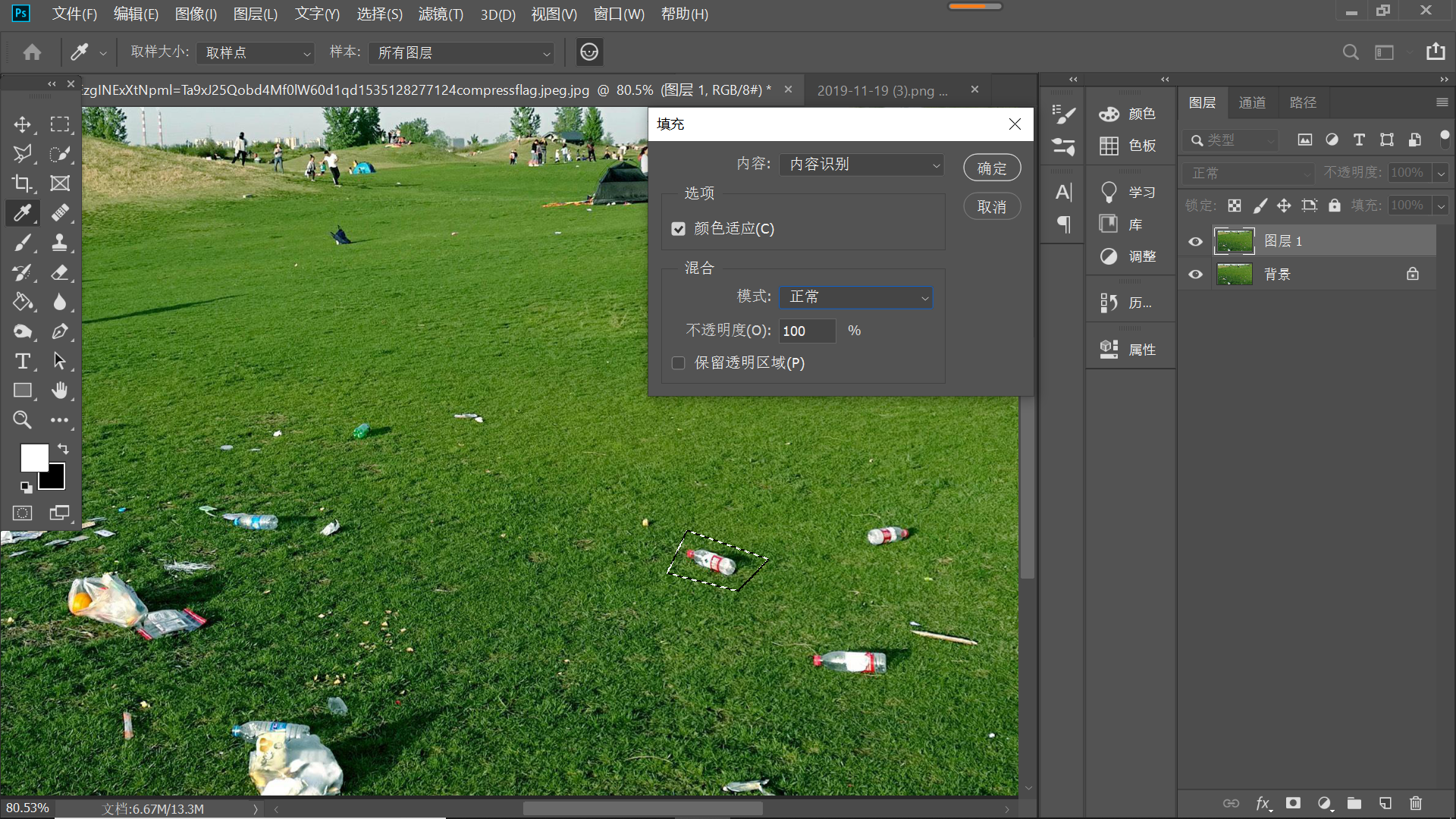Reset default foreground and background colors
Viewport: 1456px width, 819px height.
pyautogui.click(x=26, y=488)
